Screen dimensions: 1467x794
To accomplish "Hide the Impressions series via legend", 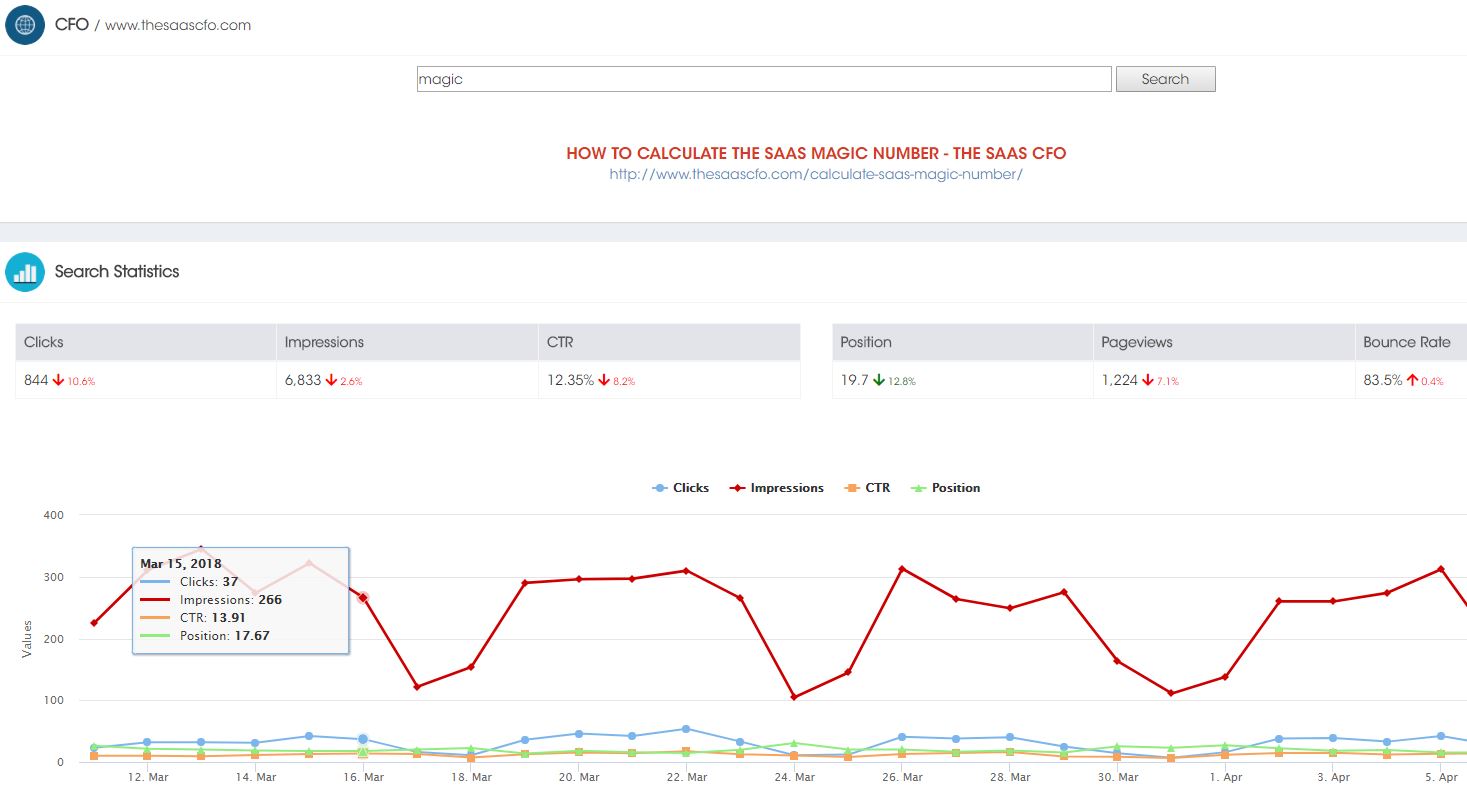I will click(776, 488).
